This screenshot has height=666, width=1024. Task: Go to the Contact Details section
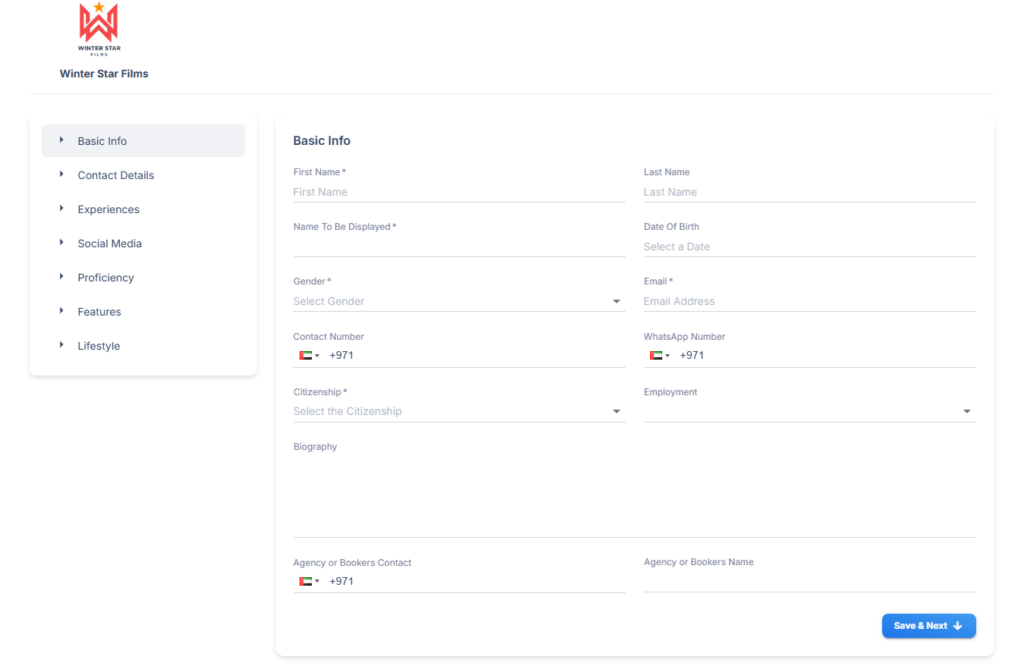[116, 175]
